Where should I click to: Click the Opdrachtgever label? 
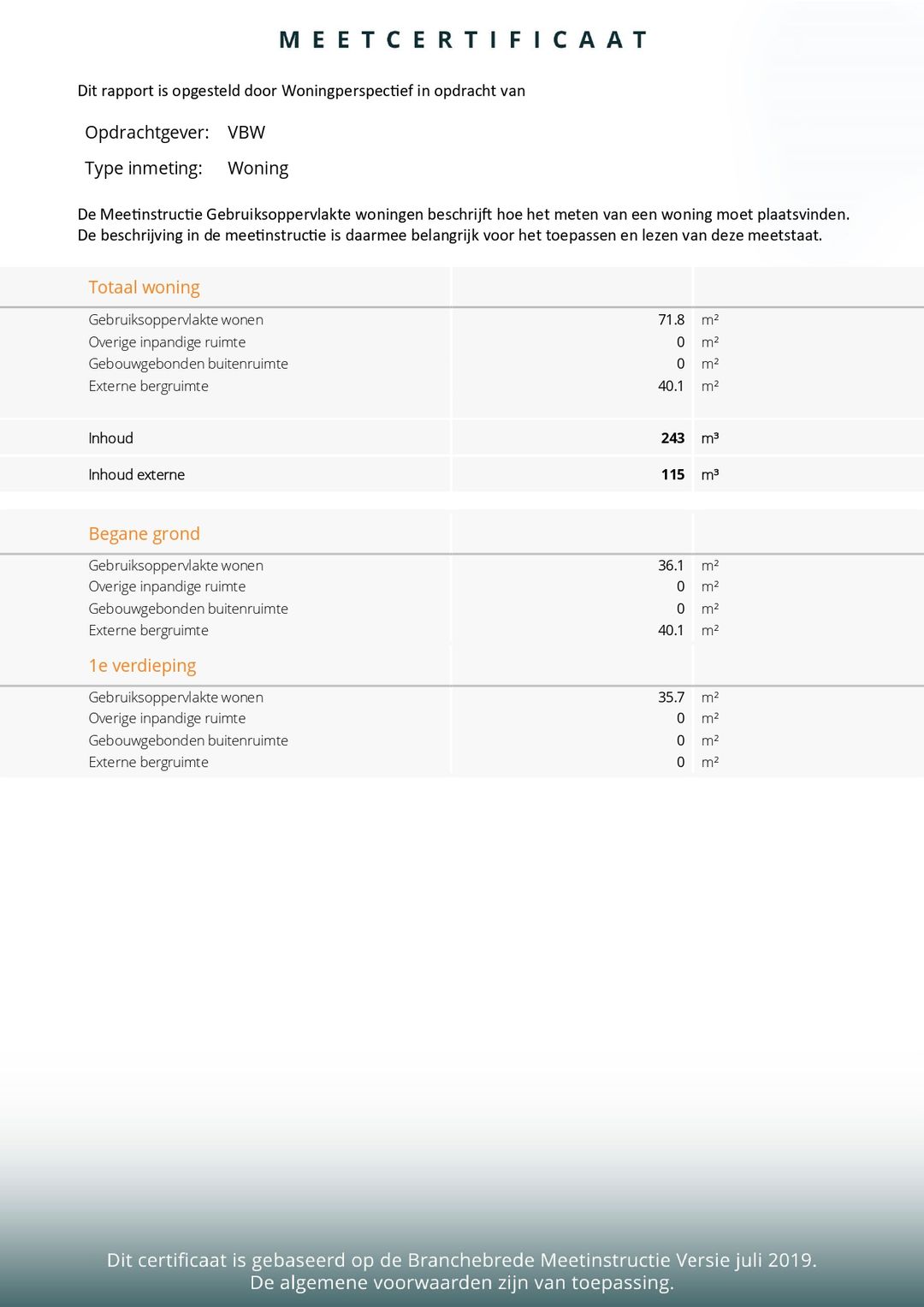(x=146, y=133)
